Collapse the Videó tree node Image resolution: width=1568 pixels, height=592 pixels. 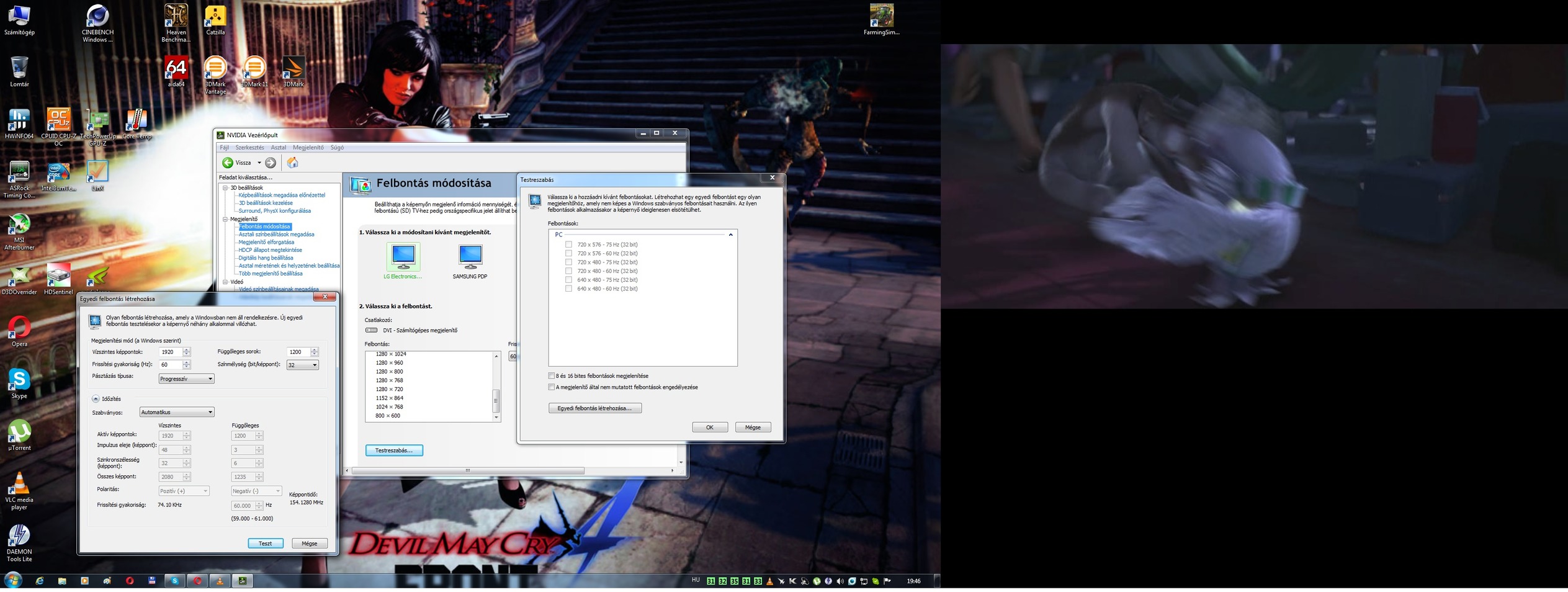pos(225,282)
